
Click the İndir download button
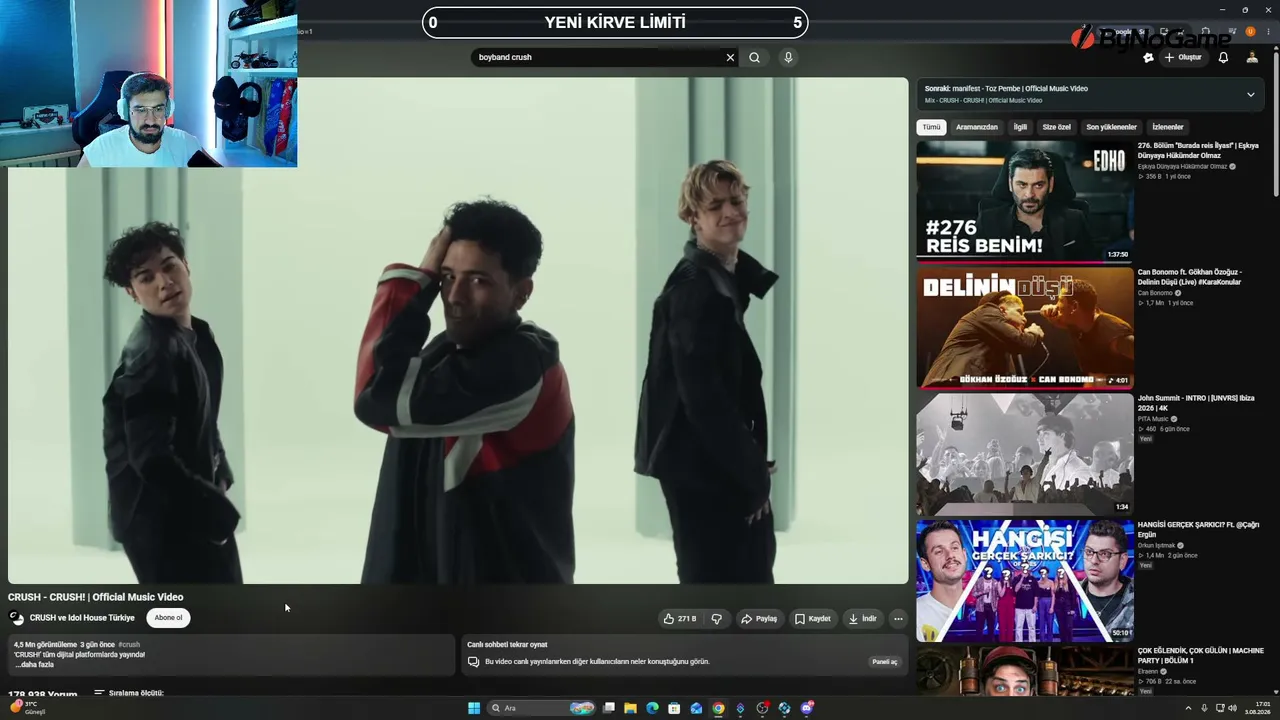[x=863, y=619]
